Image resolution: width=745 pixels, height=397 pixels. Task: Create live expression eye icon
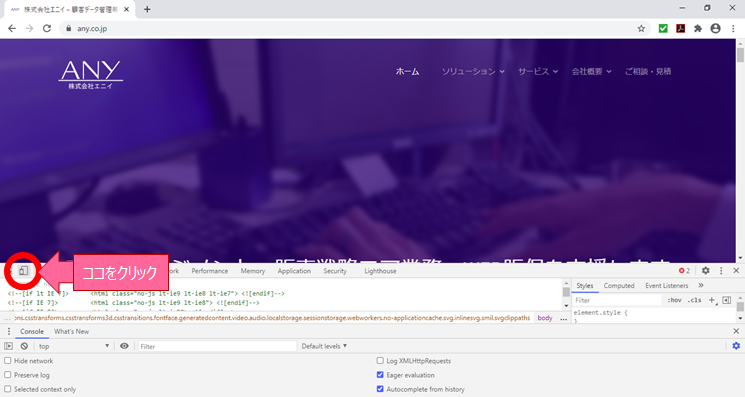pyautogui.click(x=124, y=346)
